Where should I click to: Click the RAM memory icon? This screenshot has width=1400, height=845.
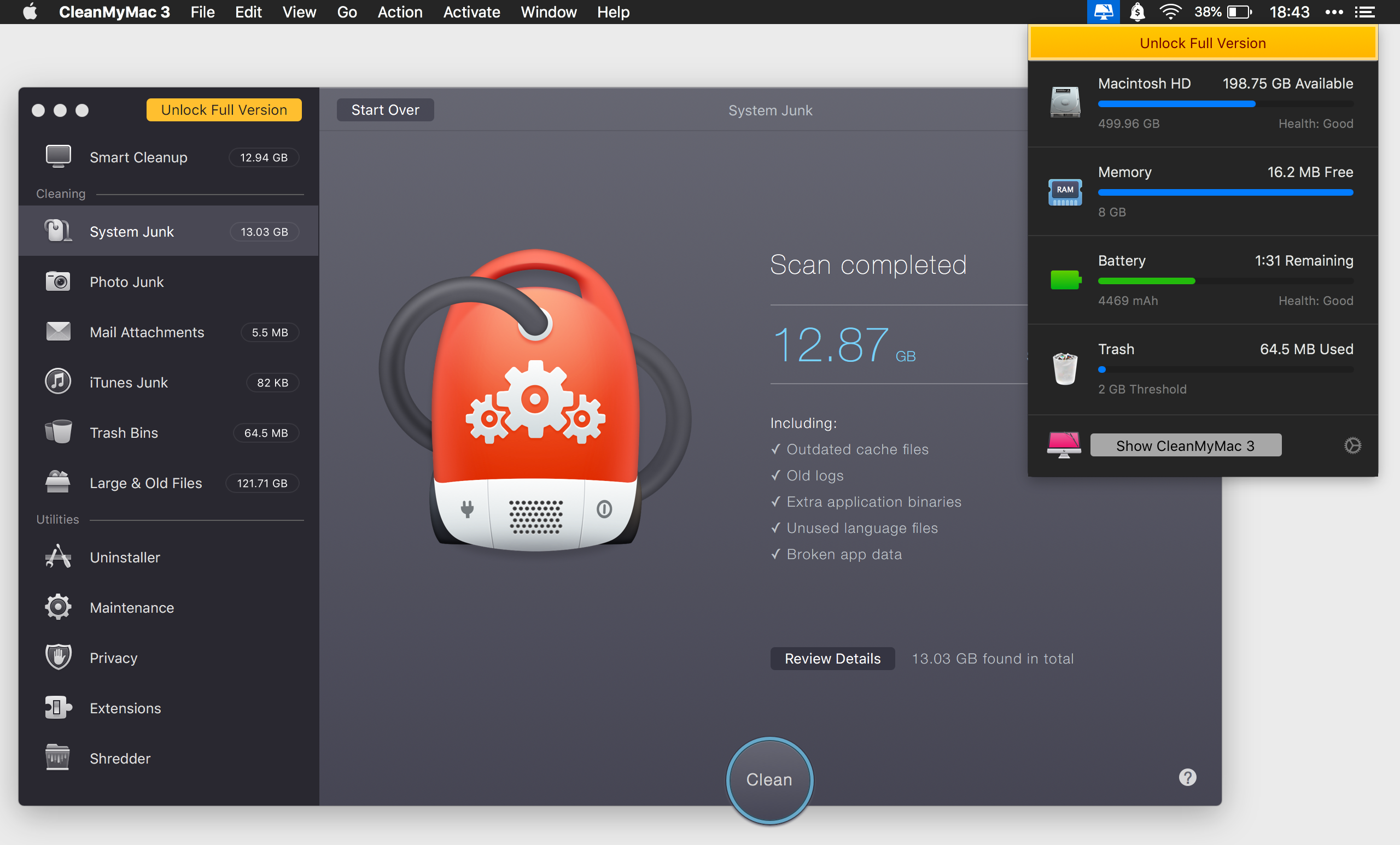click(1065, 191)
